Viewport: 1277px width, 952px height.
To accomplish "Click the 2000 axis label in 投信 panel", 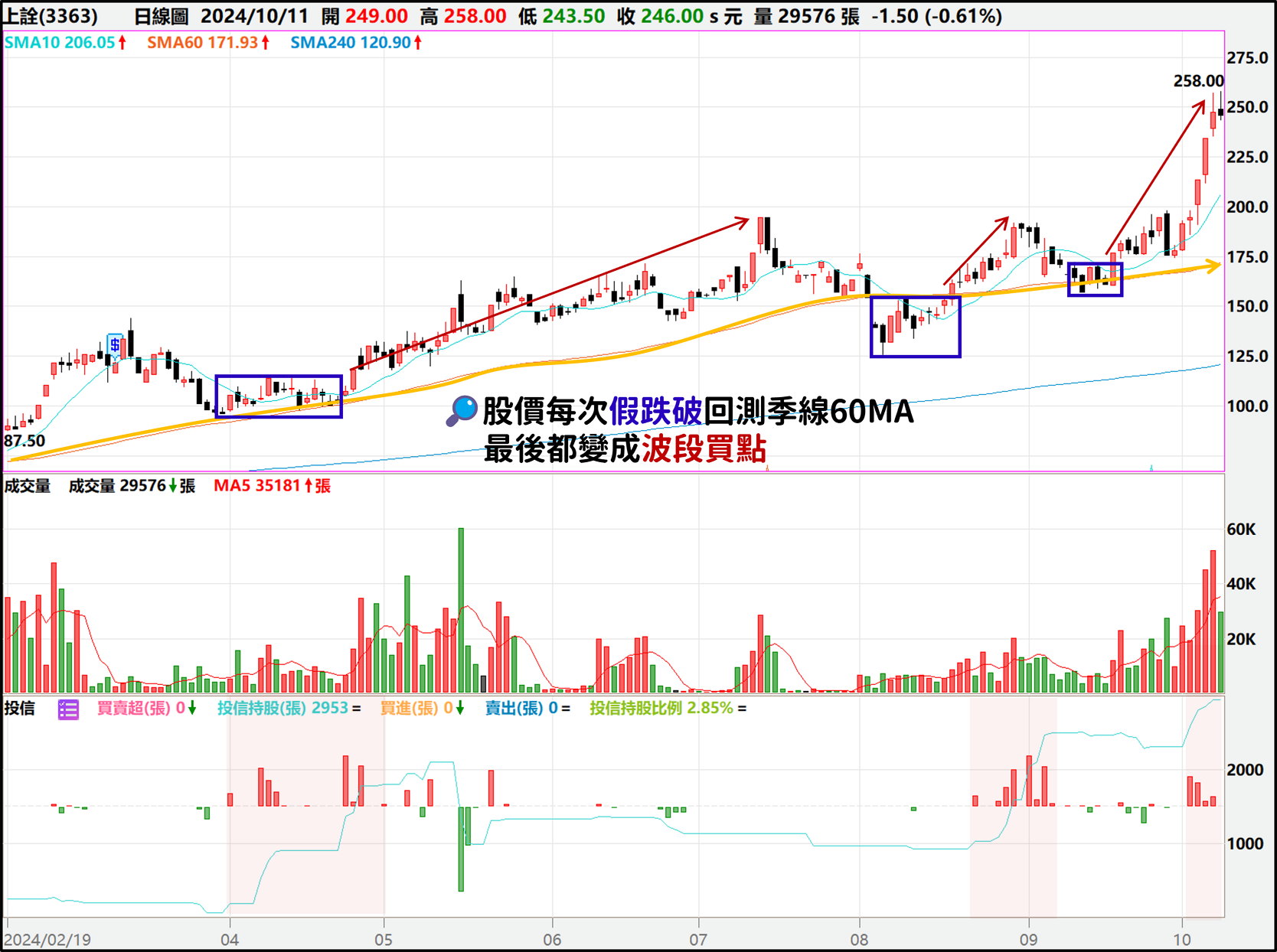I will click(x=1245, y=771).
